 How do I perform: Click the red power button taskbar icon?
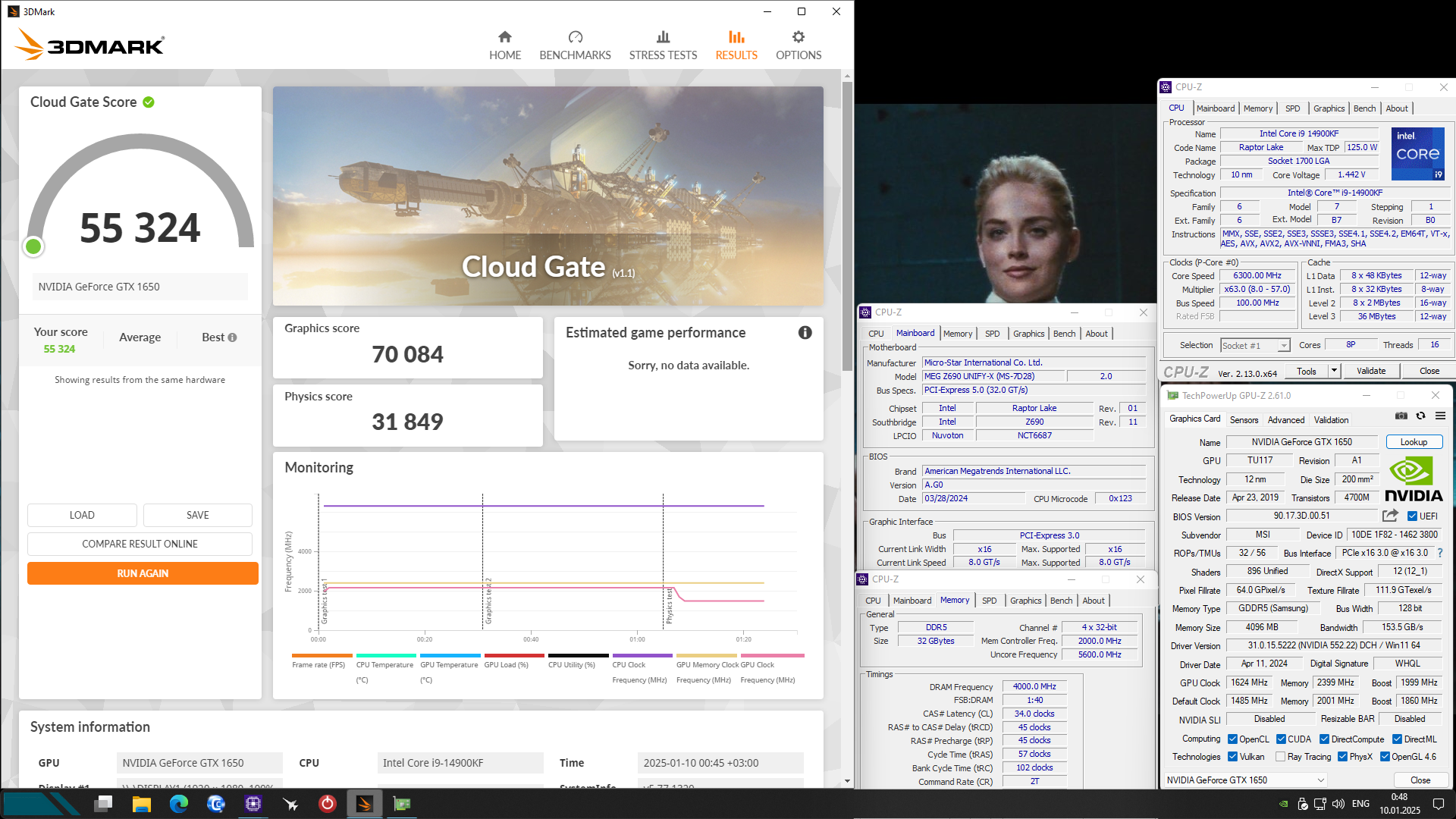point(327,803)
